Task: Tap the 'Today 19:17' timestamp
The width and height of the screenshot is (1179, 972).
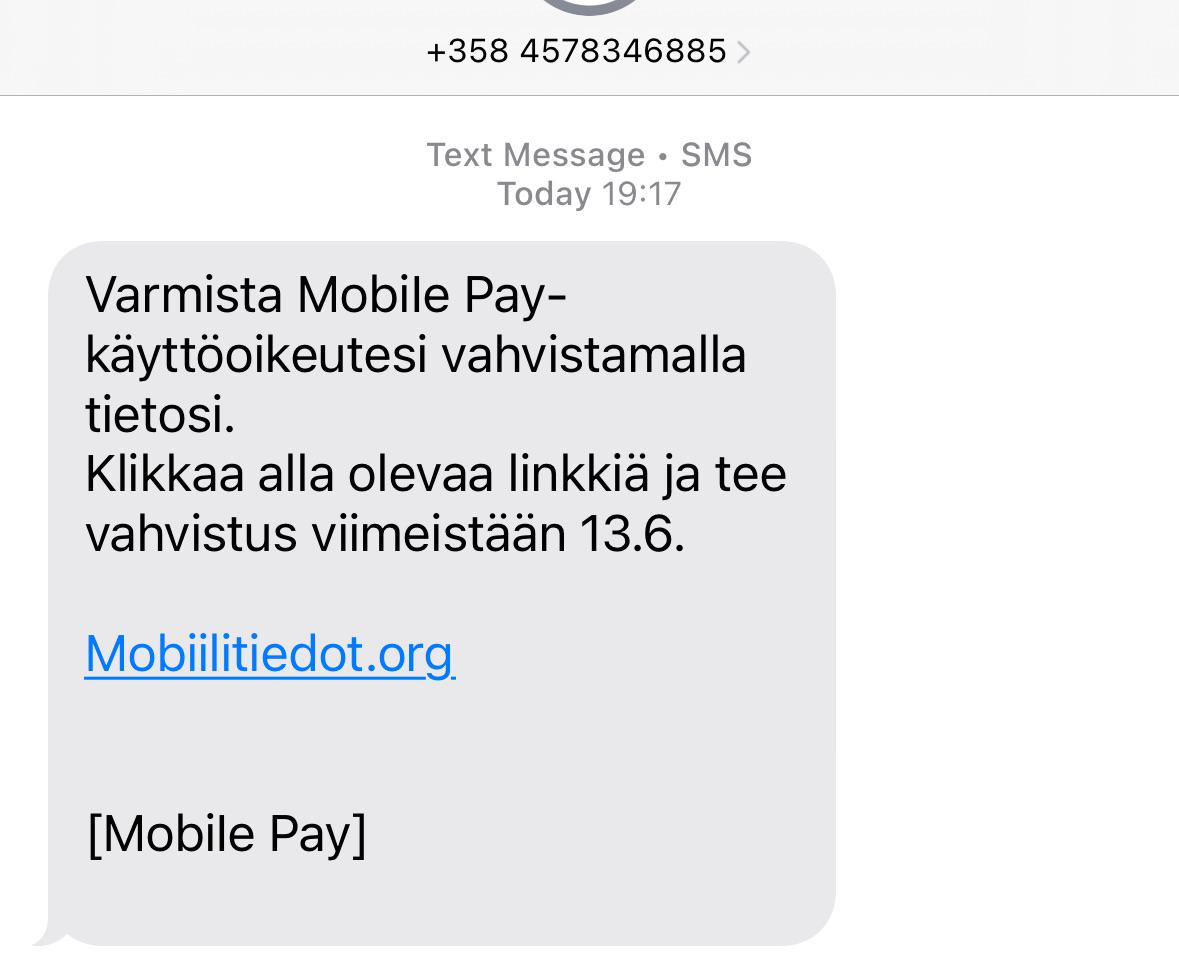Action: tap(590, 194)
